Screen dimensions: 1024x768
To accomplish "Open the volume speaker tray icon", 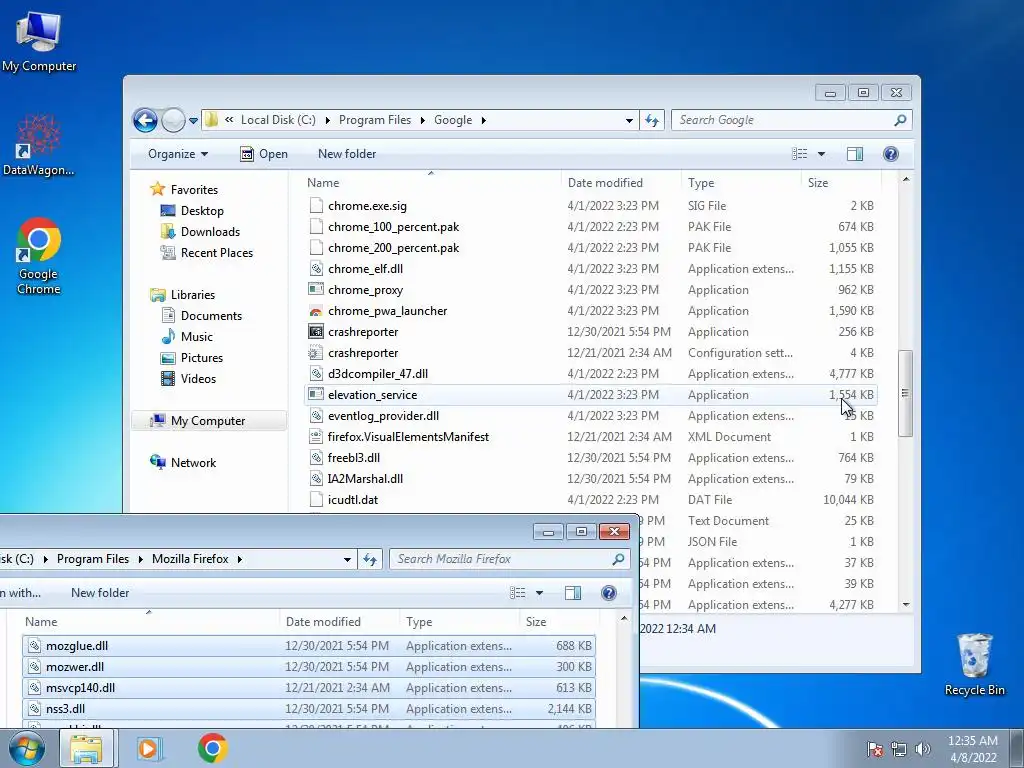I will (x=922, y=749).
